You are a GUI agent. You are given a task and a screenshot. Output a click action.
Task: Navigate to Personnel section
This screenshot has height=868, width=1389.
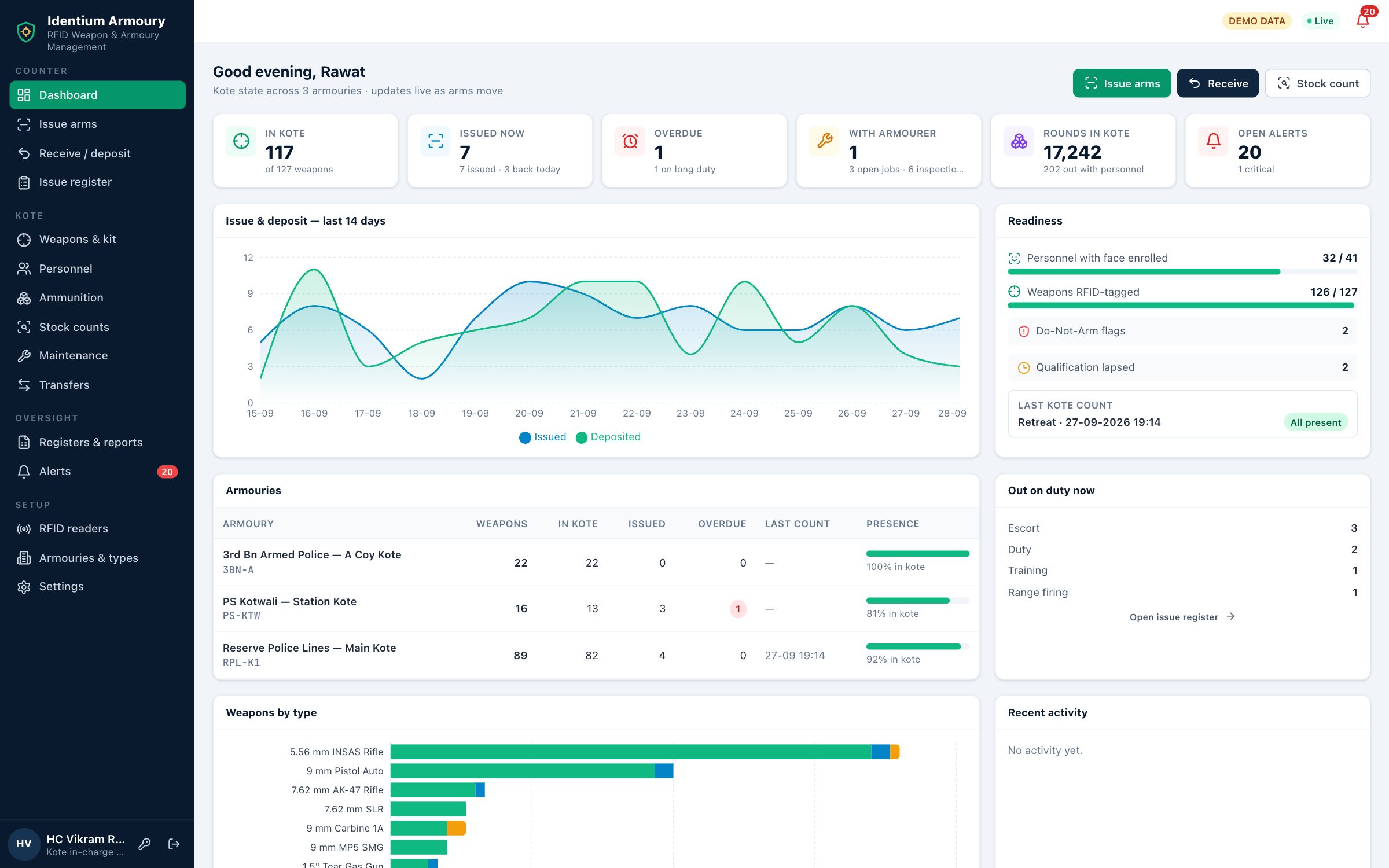[97, 269]
